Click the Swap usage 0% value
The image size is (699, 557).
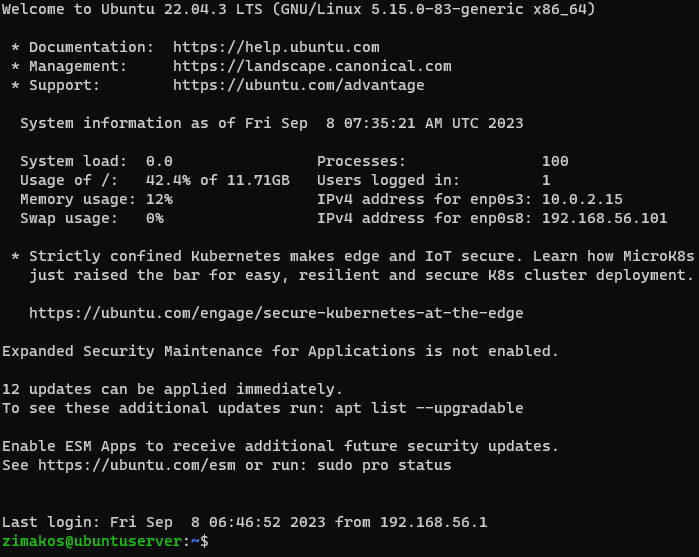point(155,218)
